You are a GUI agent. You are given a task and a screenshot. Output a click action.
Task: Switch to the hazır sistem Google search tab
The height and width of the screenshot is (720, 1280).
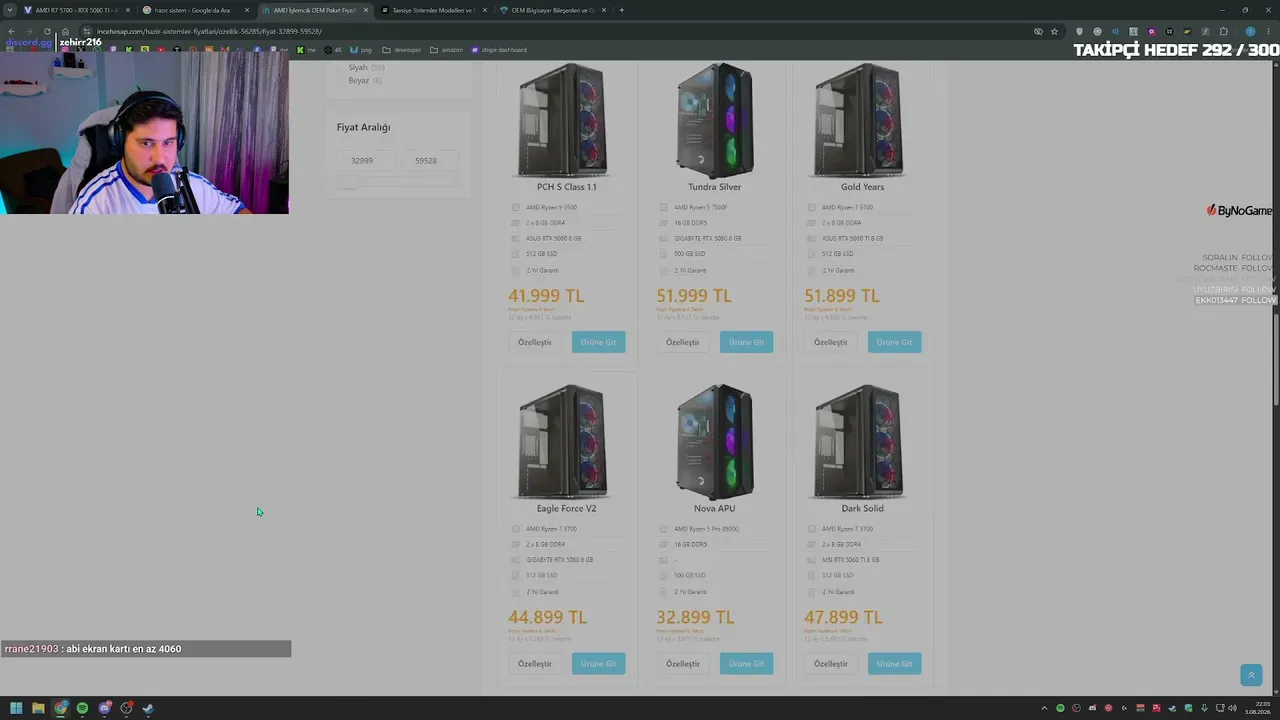tap(195, 10)
